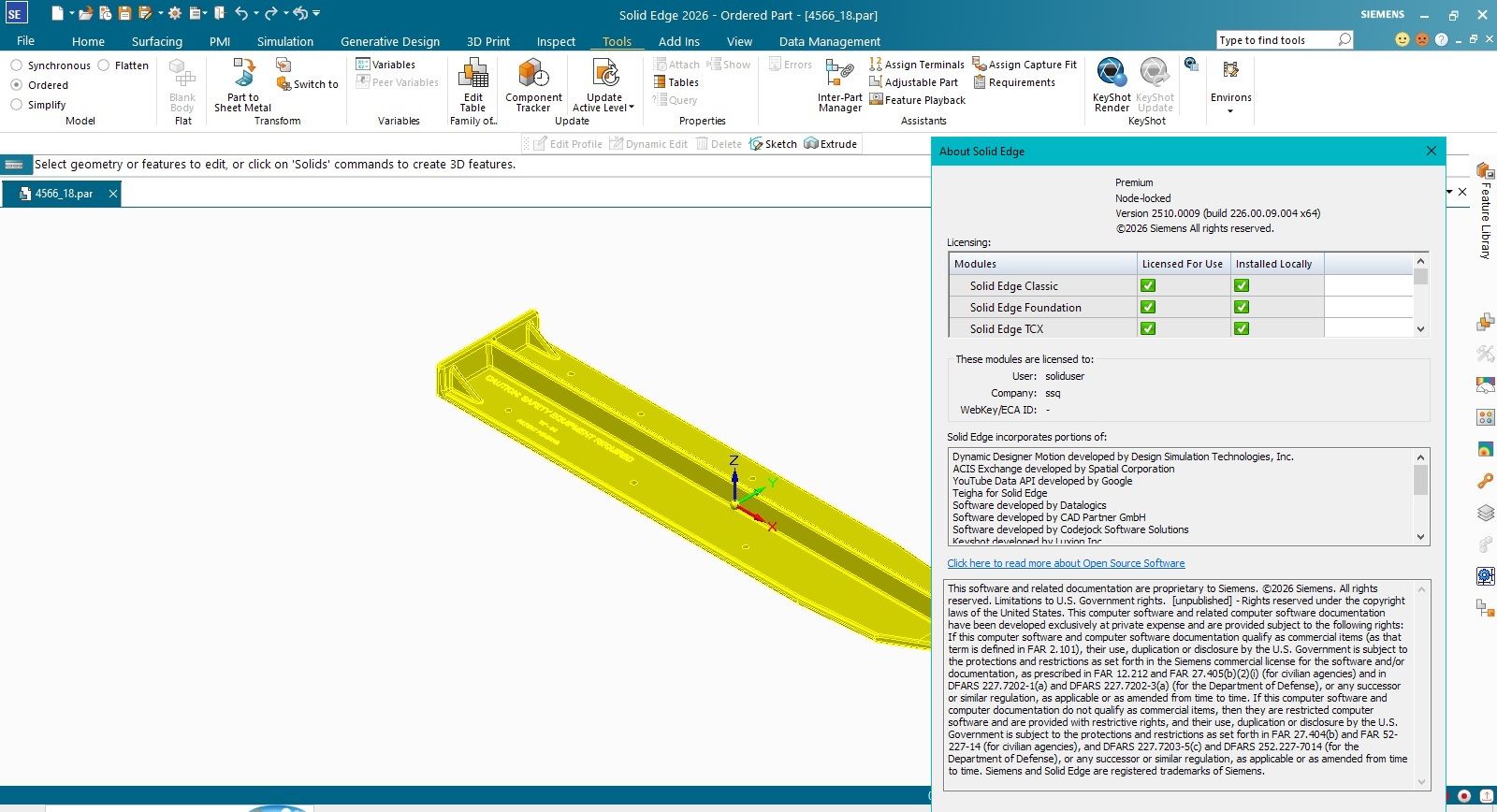Open Requirements assistant
The height and width of the screenshot is (812, 1497).
(x=1014, y=82)
